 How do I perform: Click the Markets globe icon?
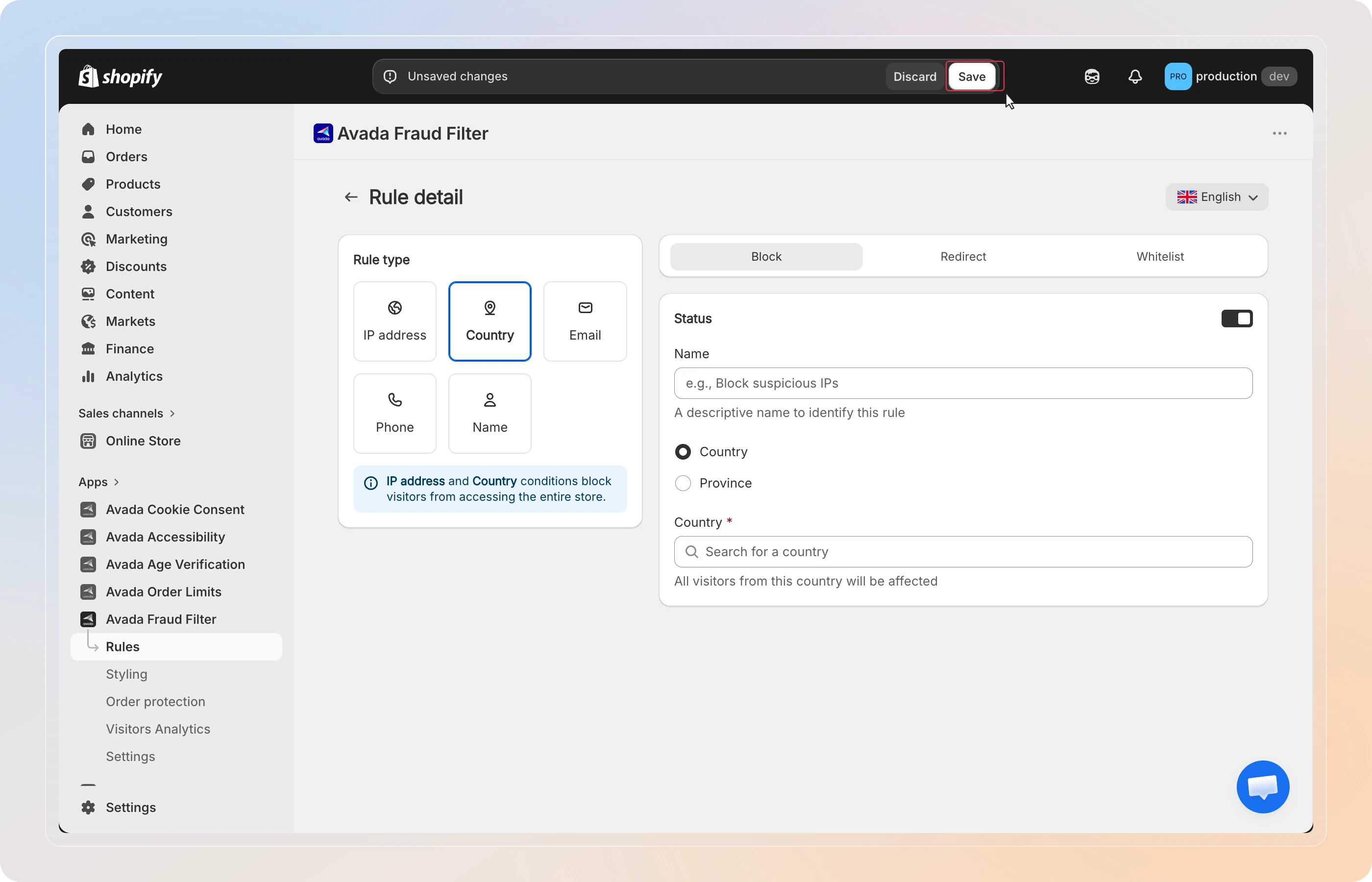click(x=88, y=322)
